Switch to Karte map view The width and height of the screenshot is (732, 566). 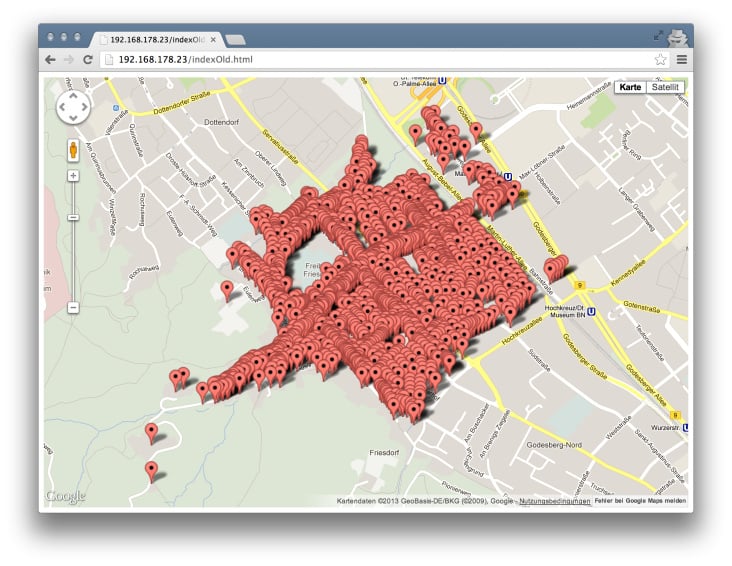(x=630, y=87)
